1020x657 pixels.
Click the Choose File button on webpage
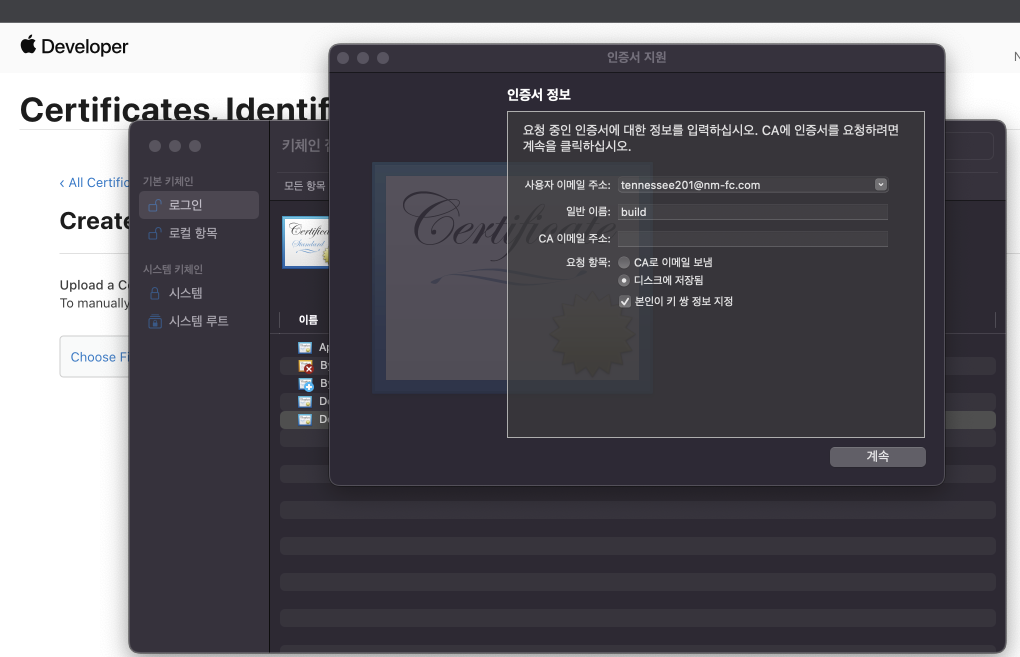coord(96,356)
